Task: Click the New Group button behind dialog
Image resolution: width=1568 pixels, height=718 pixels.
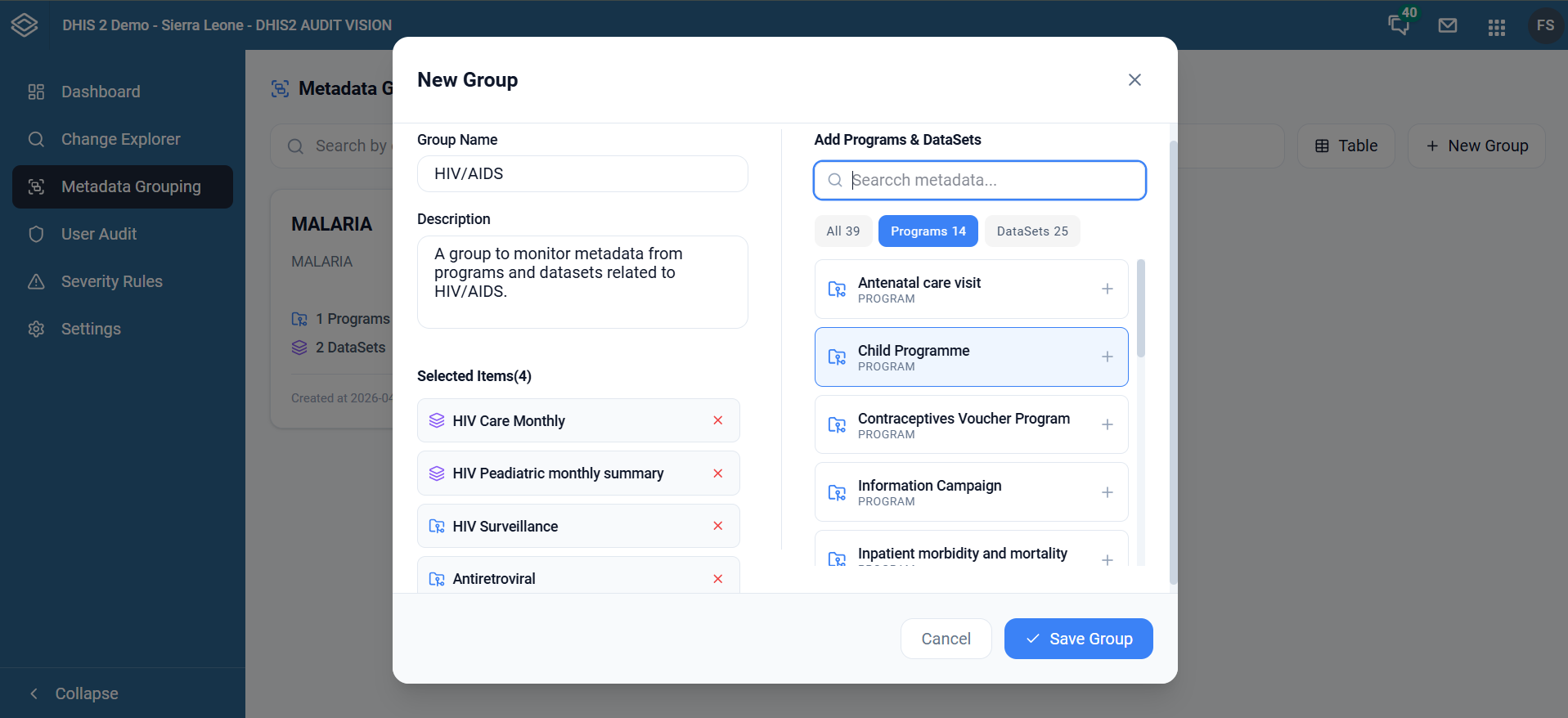Action: [x=1476, y=146]
